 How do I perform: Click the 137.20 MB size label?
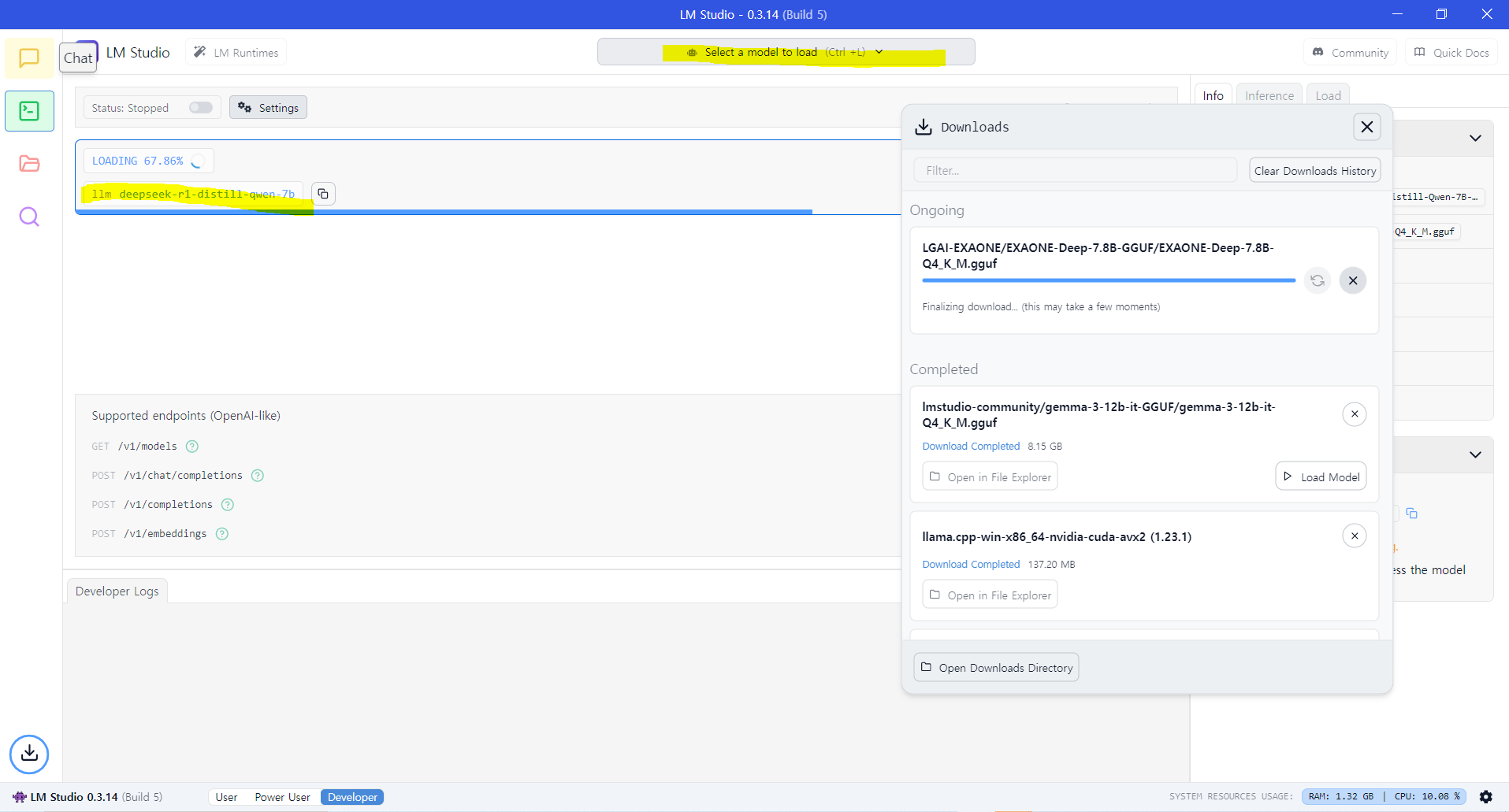1051,565
